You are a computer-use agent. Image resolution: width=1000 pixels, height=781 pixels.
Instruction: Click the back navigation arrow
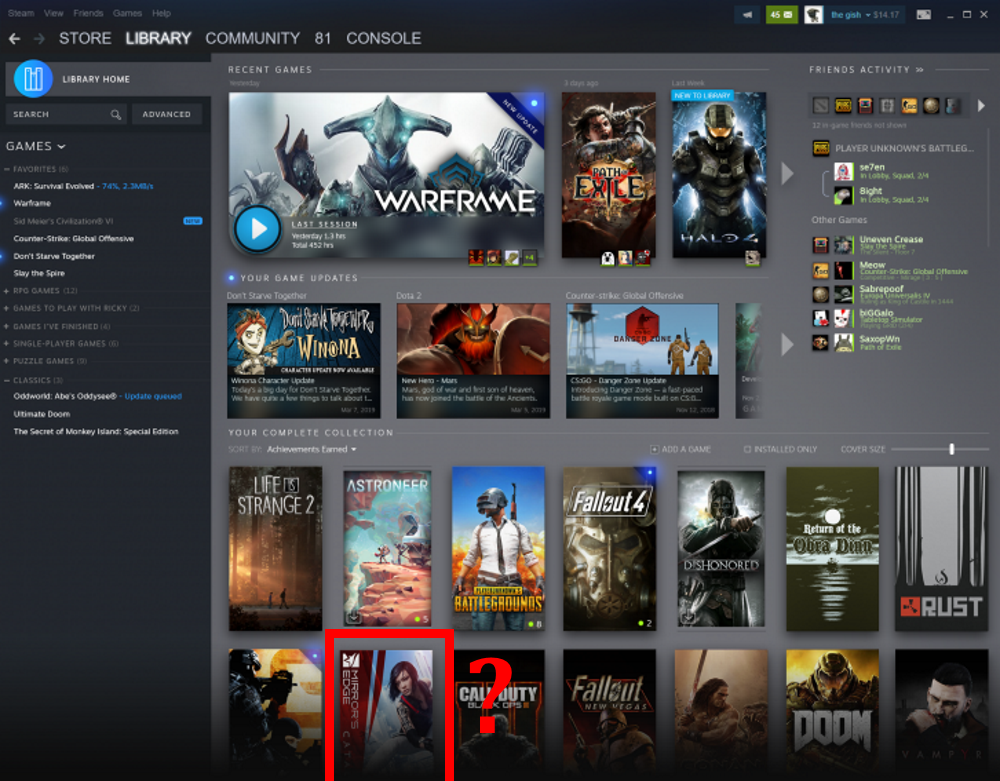[x=14, y=38]
